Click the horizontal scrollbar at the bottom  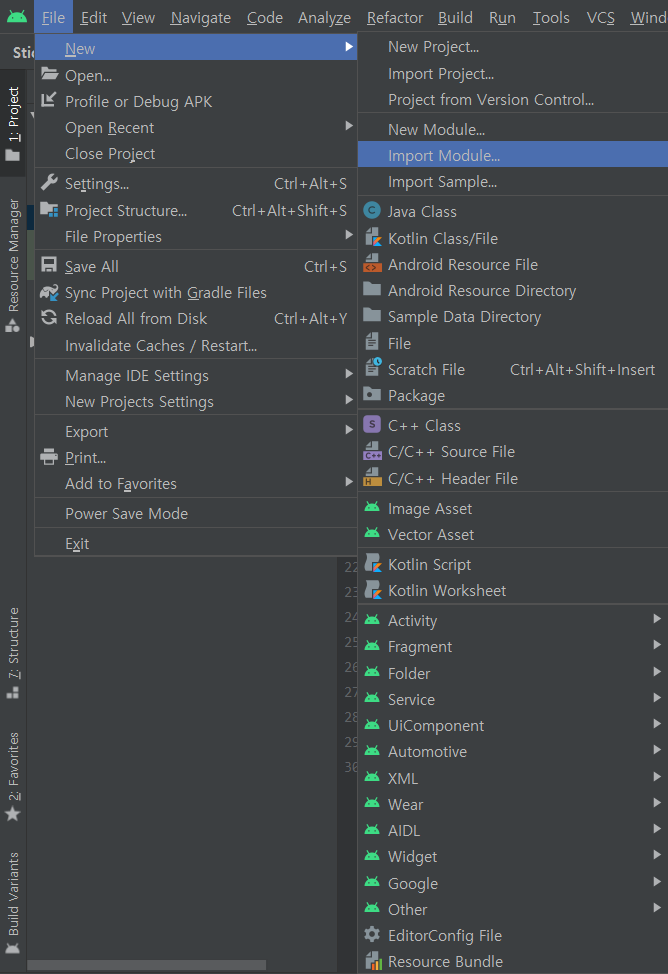coord(147,965)
